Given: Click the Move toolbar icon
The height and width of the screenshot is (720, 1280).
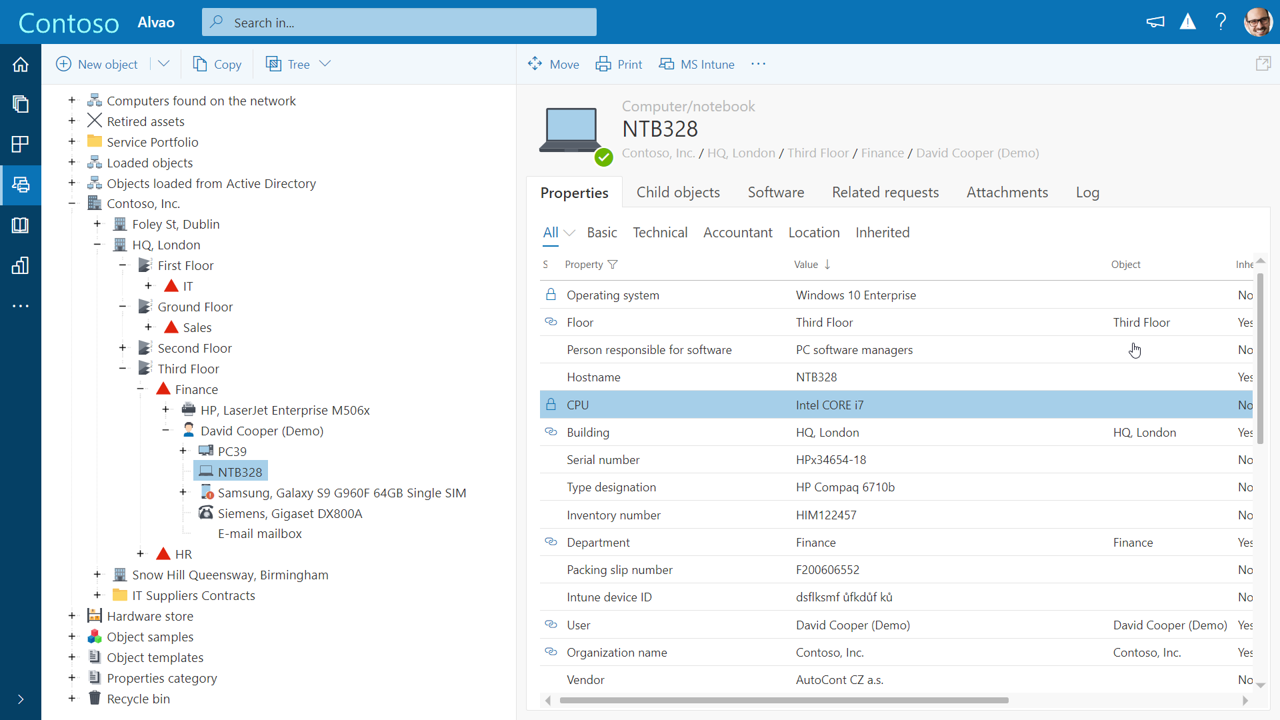Looking at the screenshot, I should 553,63.
